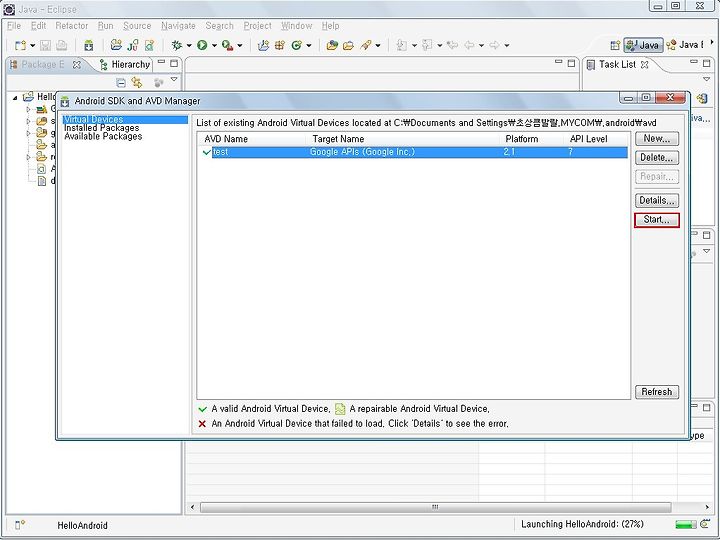Open the New Java Class dropdown arrow
720x540 pixels.
tap(309, 45)
